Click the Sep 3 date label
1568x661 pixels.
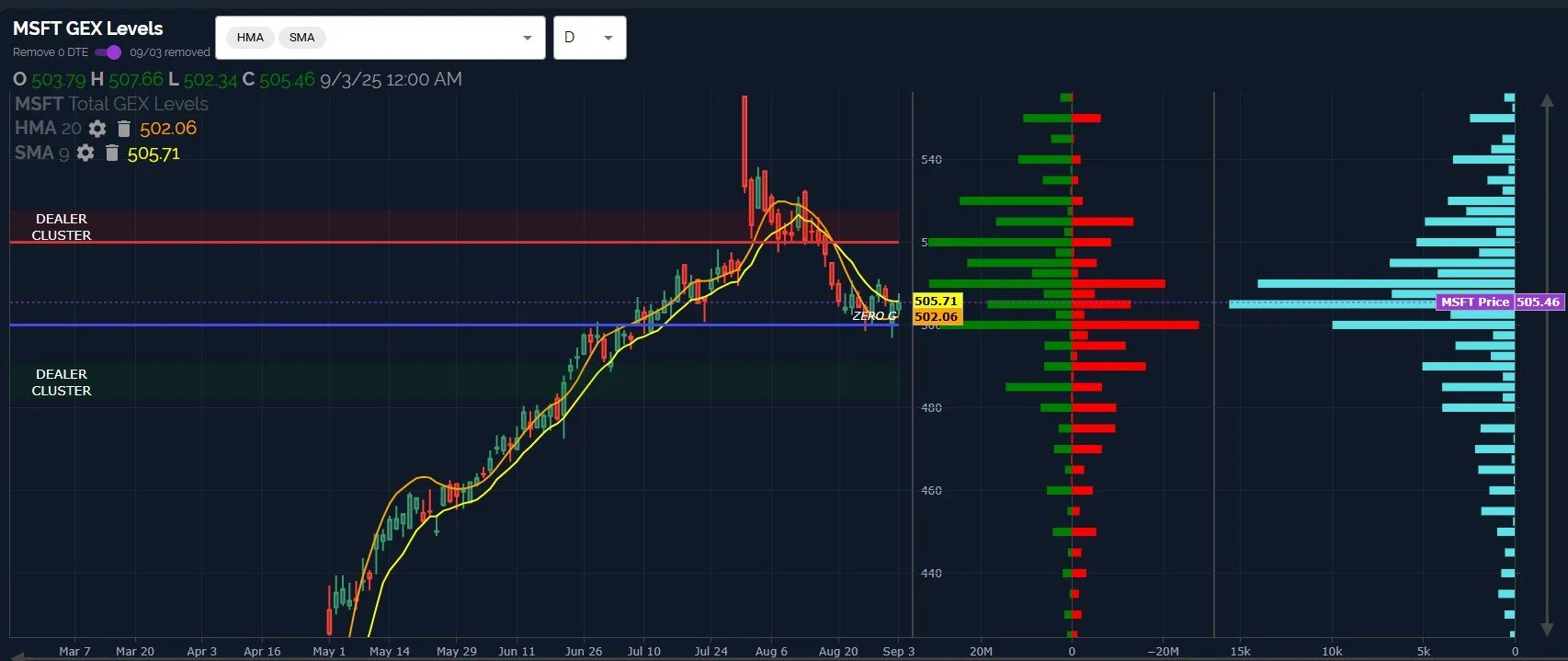pos(898,651)
